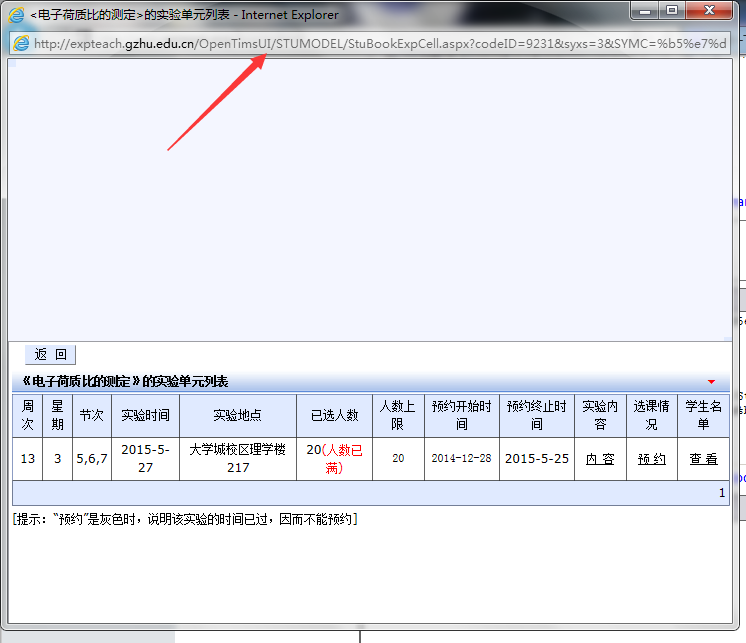The height and width of the screenshot is (643, 746).
Task: Click the 2015-5-27 experiment date cell
Action: (146, 458)
